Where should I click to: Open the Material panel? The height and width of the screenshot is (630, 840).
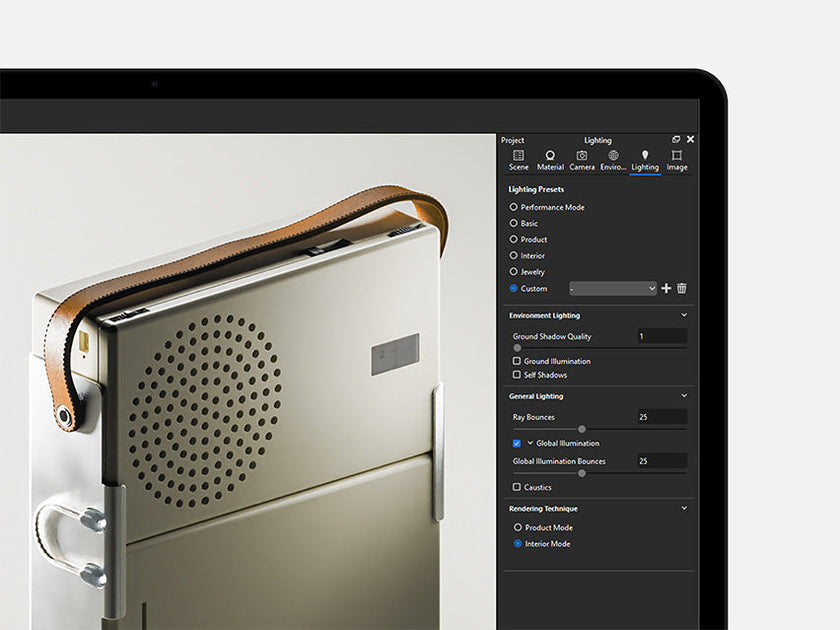pyautogui.click(x=550, y=157)
